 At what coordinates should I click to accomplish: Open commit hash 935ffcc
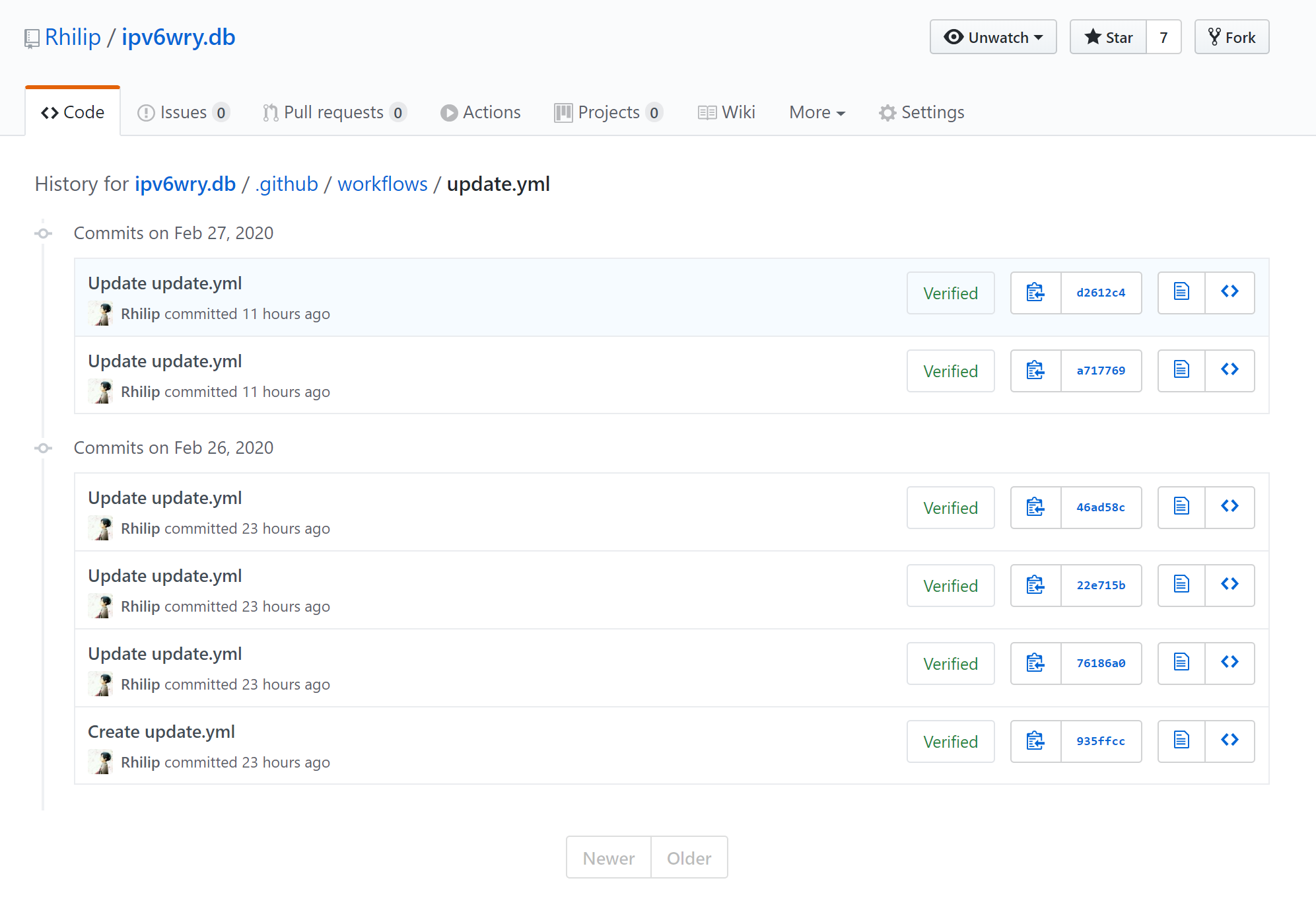(1101, 741)
